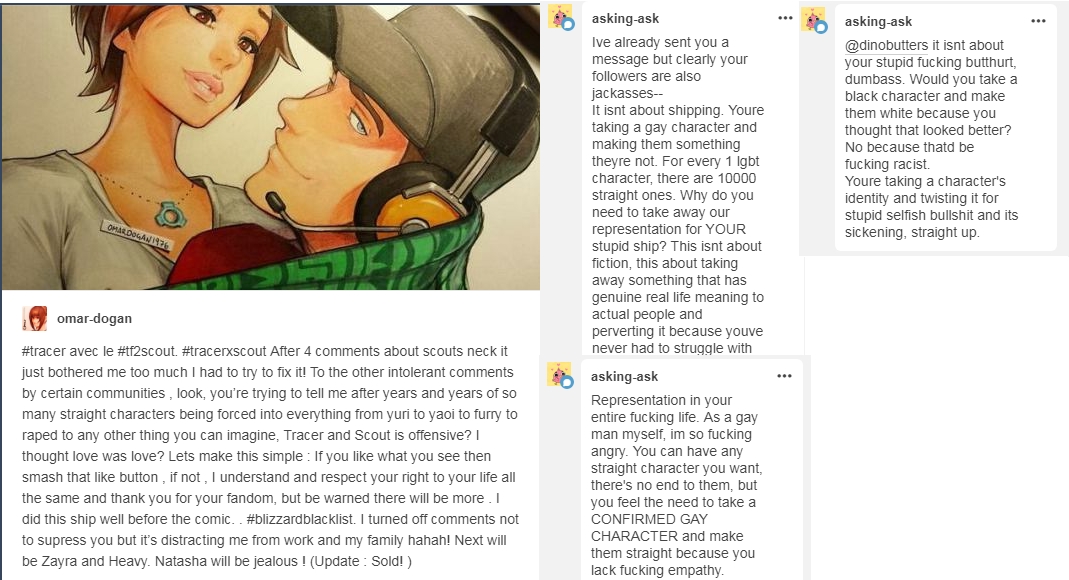1069x580 pixels.
Task: Open the three-dot menu on the @dinobutters reply
Action: pos(1038,20)
